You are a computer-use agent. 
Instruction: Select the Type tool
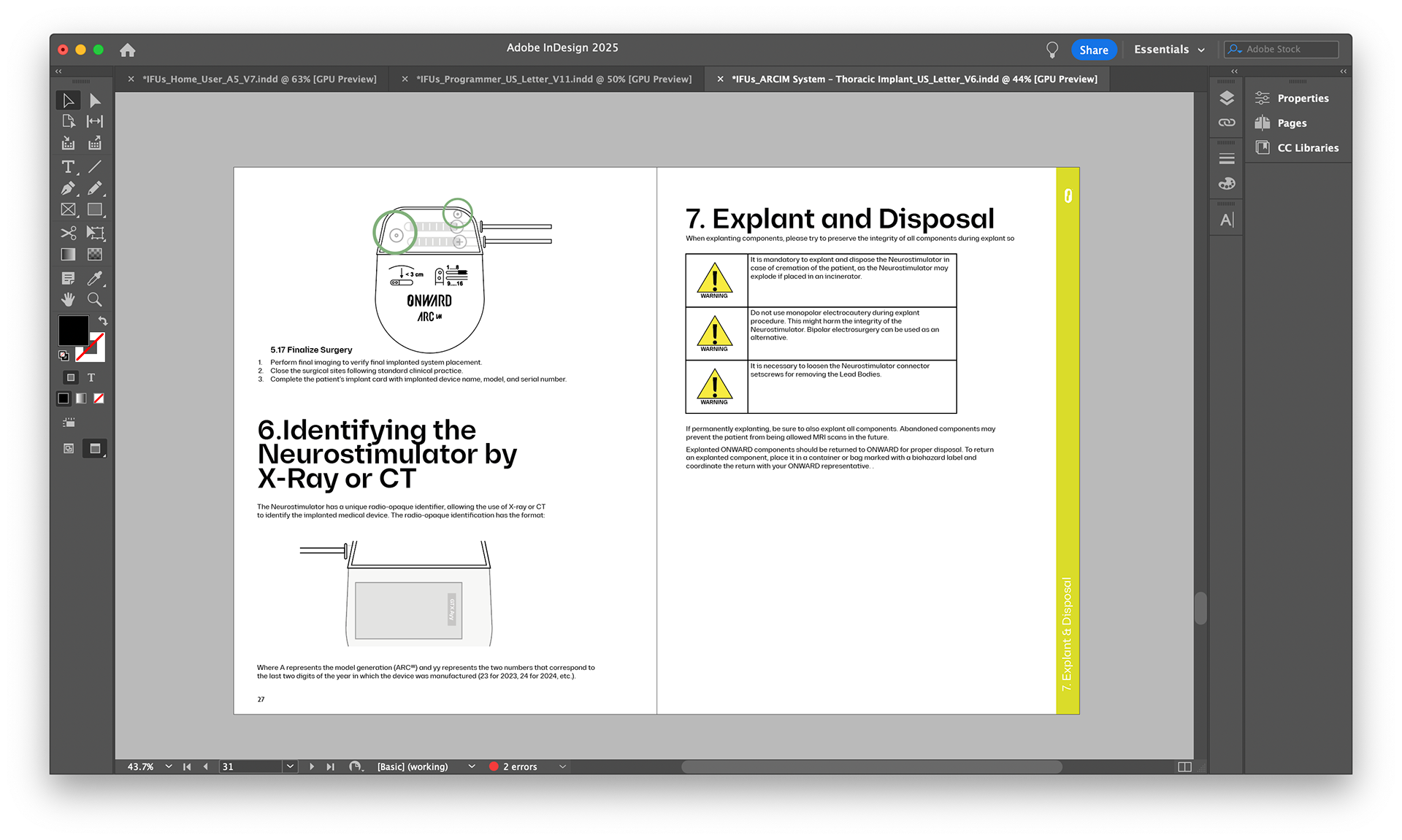(x=68, y=167)
